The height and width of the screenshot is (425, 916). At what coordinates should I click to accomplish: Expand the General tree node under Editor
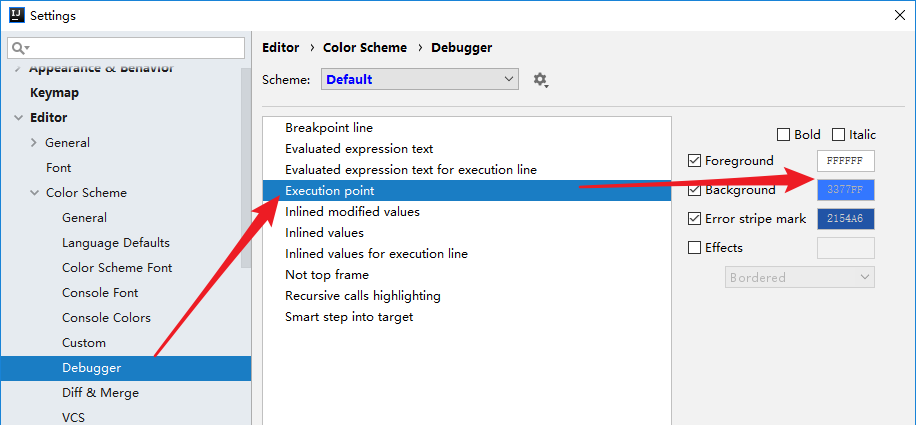coord(35,143)
